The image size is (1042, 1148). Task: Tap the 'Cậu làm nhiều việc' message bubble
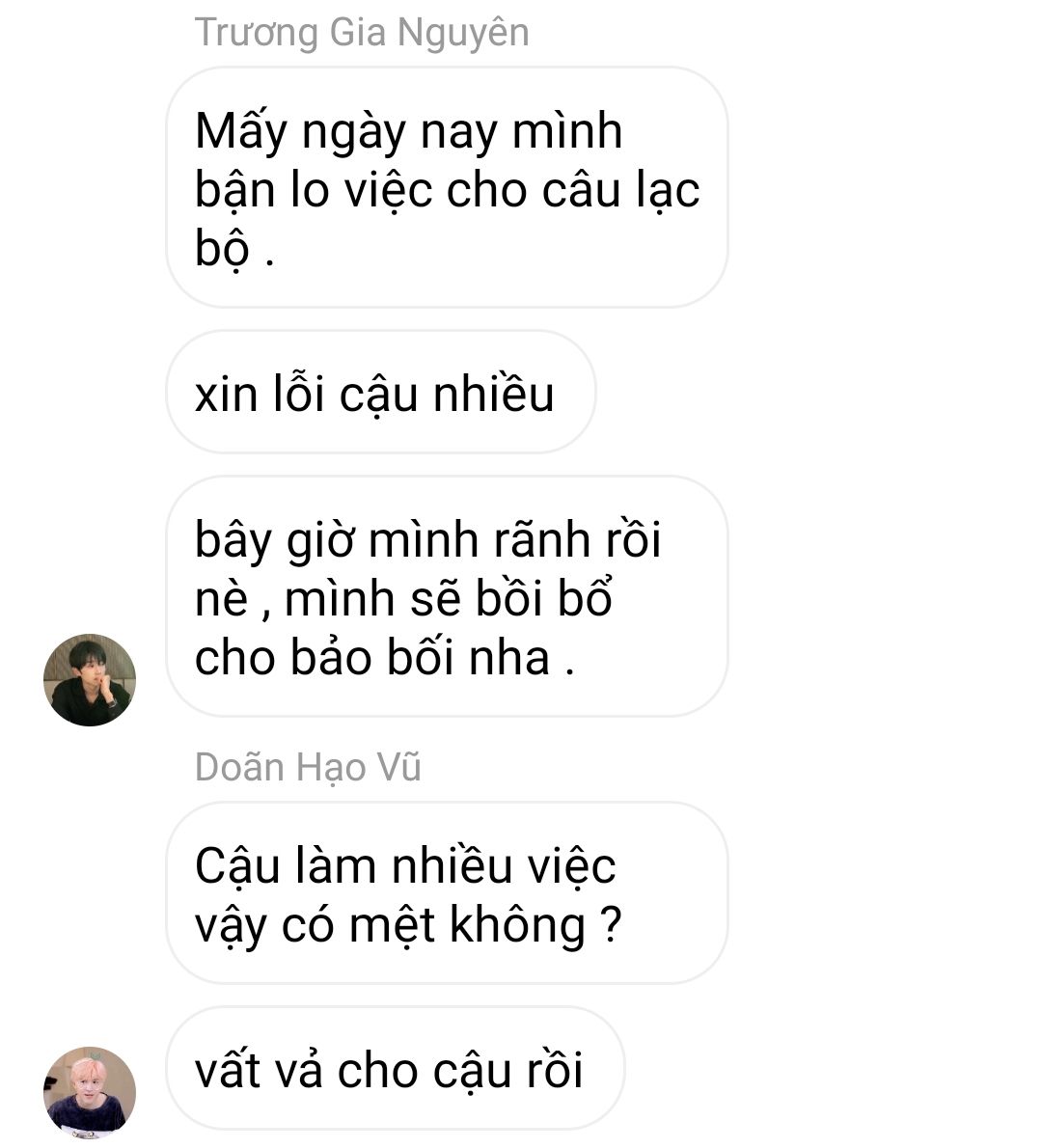pos(448,892)
